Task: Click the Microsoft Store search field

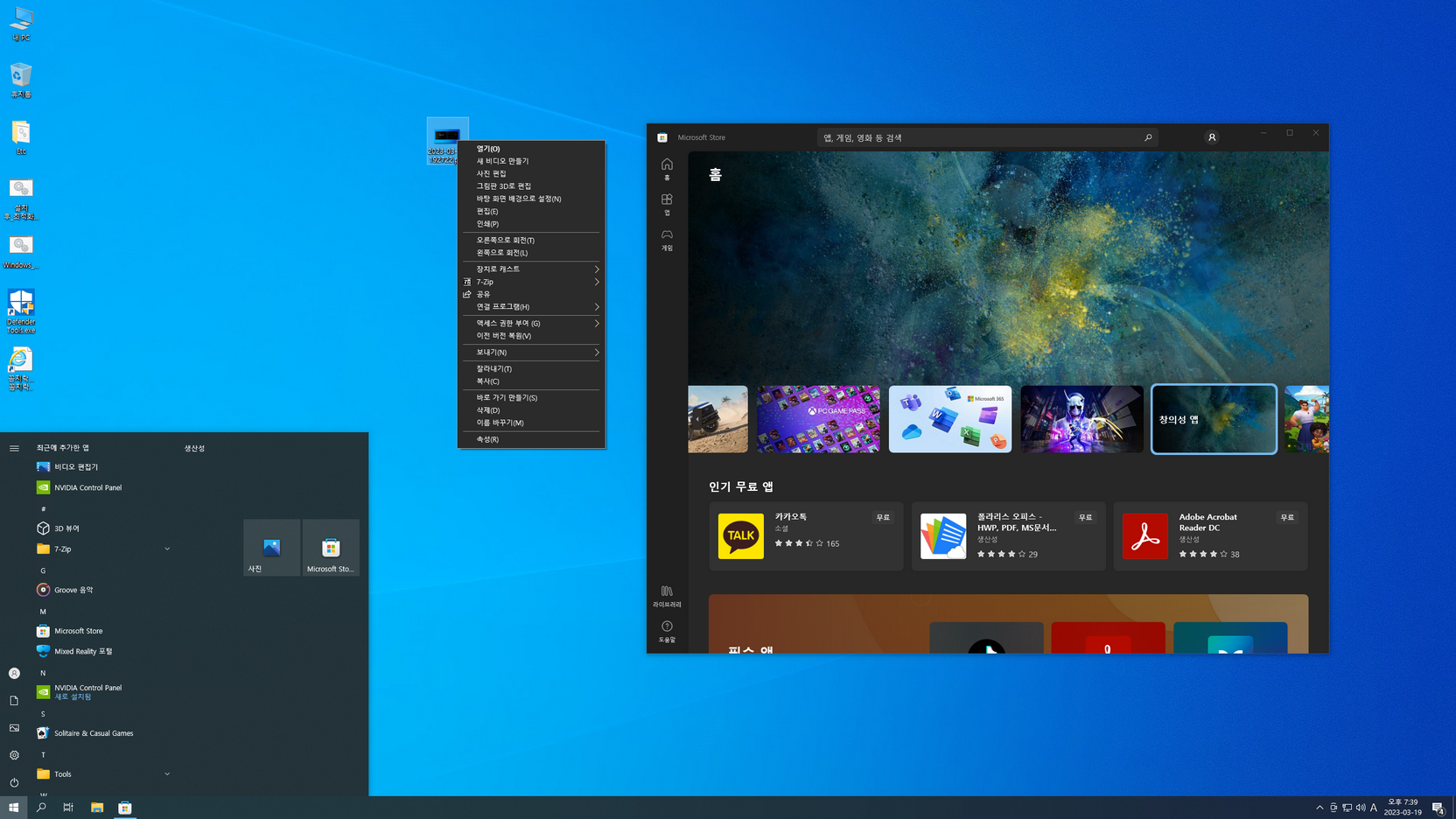Action: pyautogui.click(x=987, y=137)
